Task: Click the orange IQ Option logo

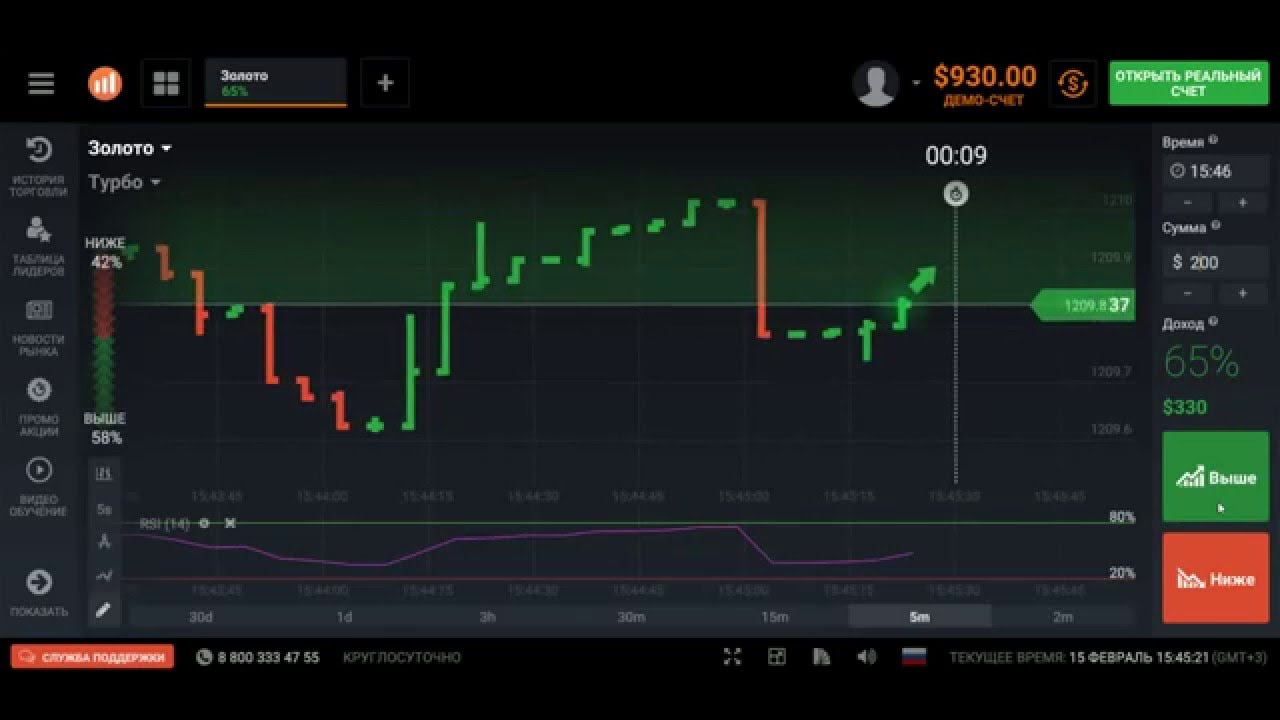Action: [x=105, y=83]
